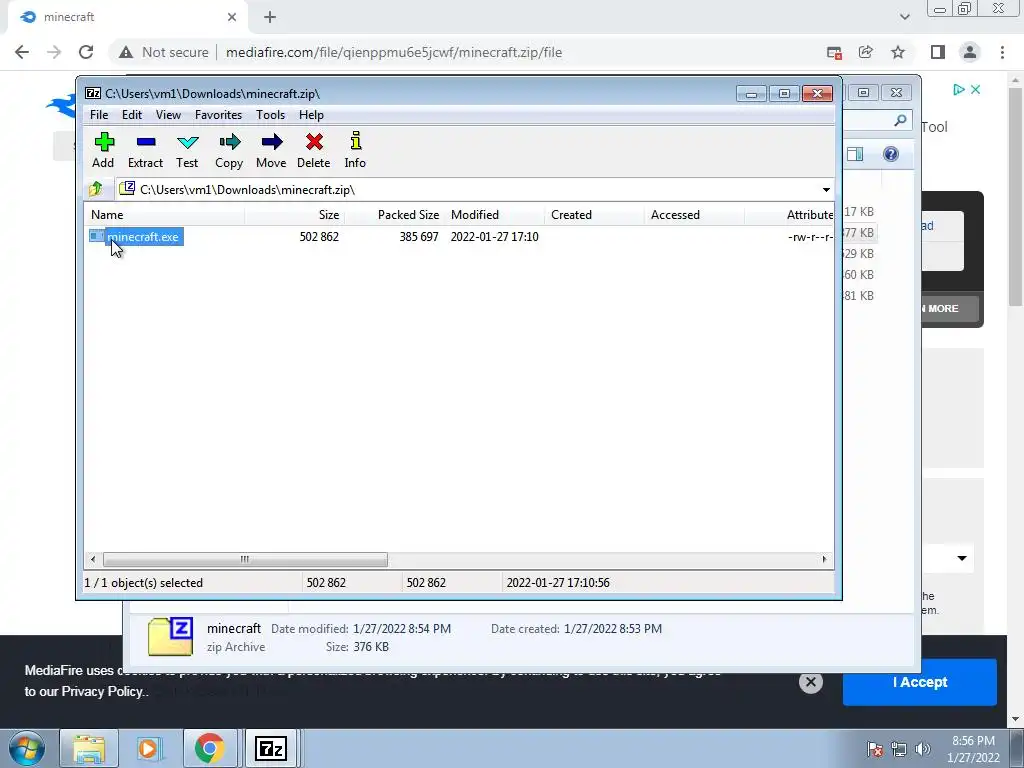Screen dimensions: 1024x768
Task: Open the Favorites menu
Action: [218, 115]
